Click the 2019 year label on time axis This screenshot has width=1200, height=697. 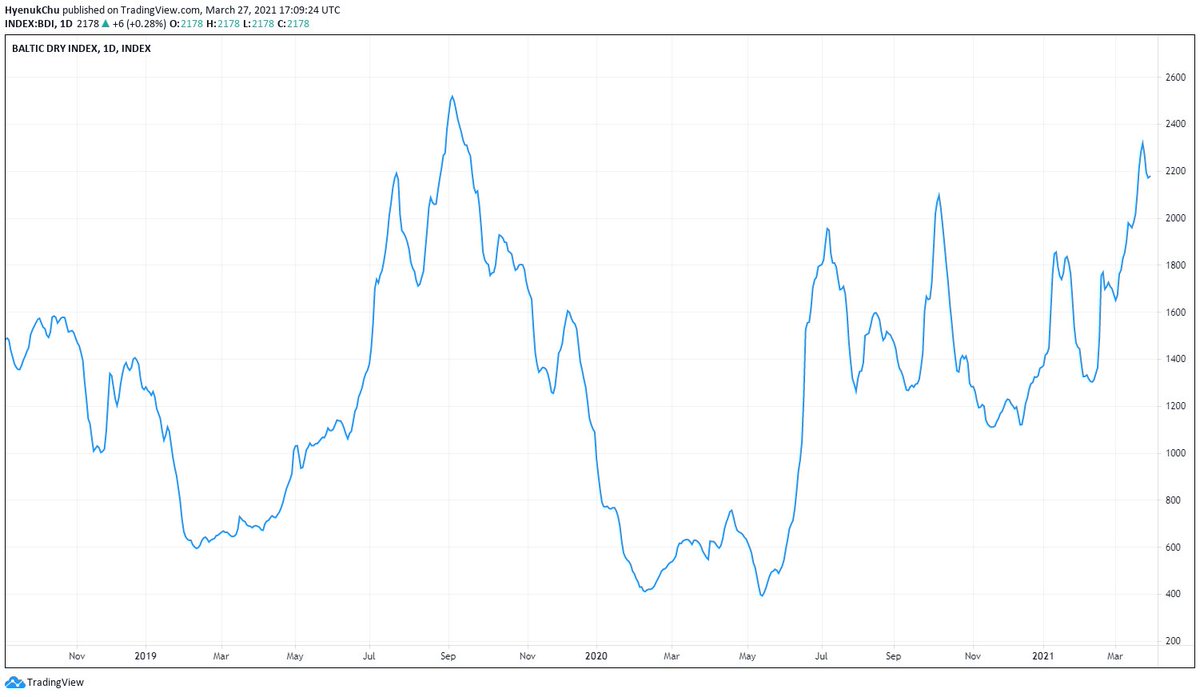146,656
